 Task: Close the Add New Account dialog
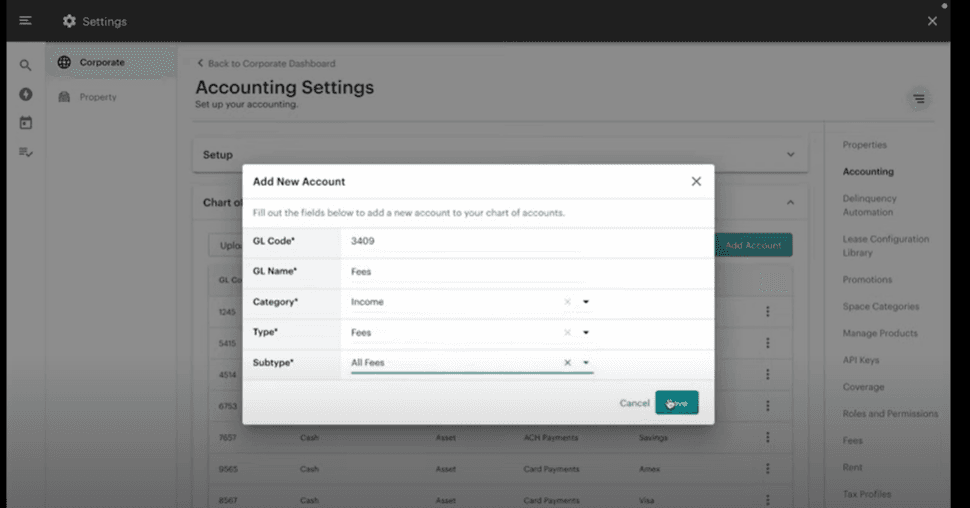pyautogui.click(x=696, y=181)
